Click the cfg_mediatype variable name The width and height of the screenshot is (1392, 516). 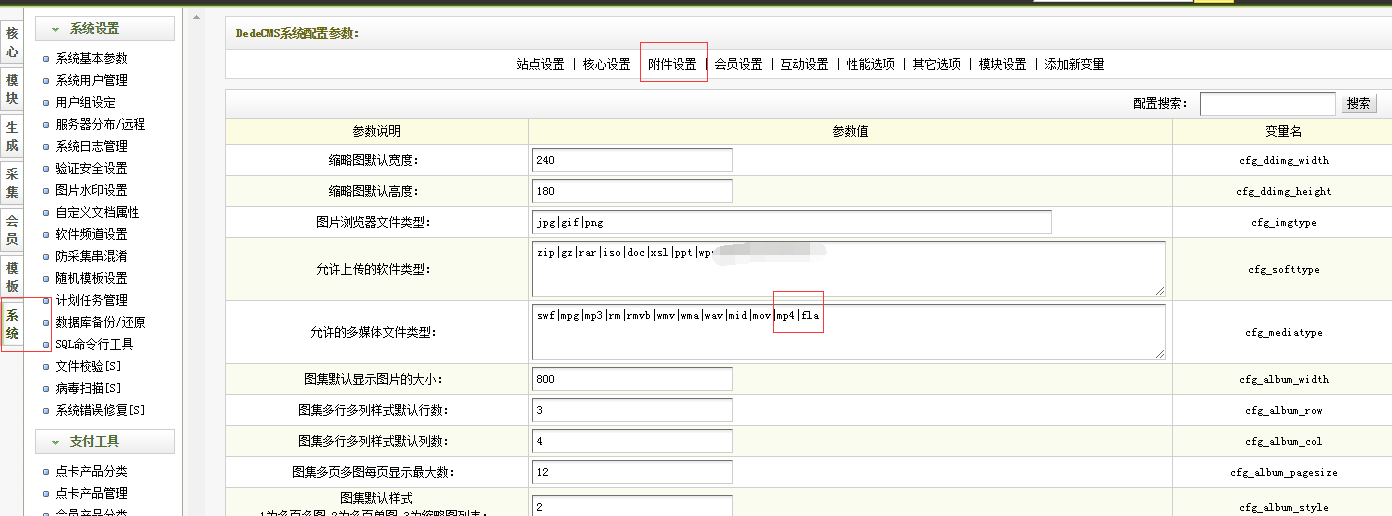[x=1283, y=332]
